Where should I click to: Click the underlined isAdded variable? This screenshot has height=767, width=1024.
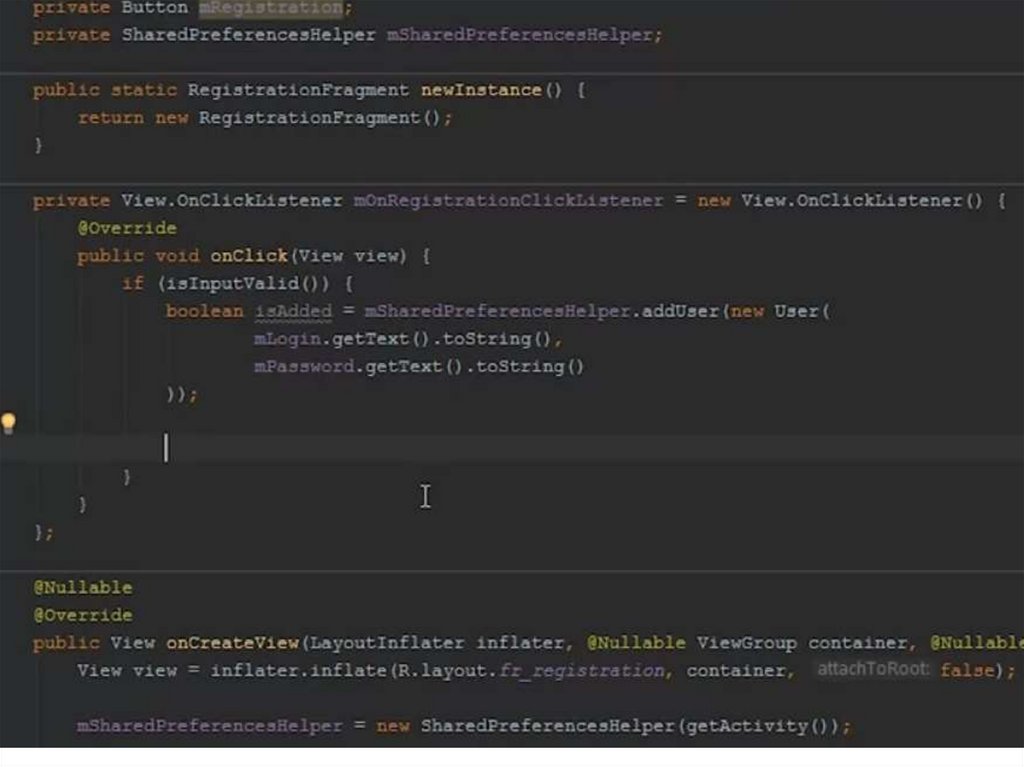coord(293,311)
